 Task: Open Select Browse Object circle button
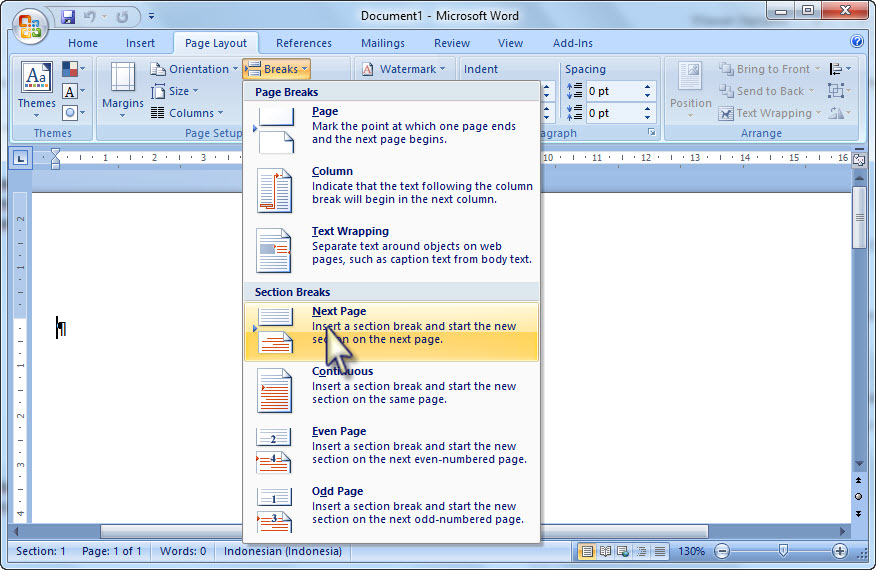(x=859, y=496)
